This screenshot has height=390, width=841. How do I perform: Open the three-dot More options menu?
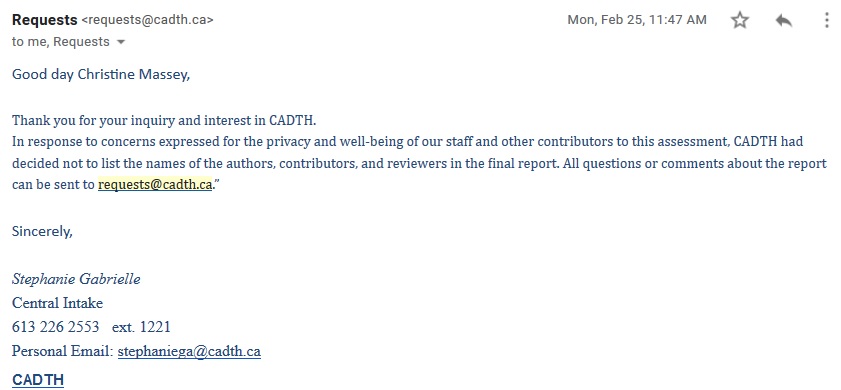pyautogui.click(x=827, y=20)
